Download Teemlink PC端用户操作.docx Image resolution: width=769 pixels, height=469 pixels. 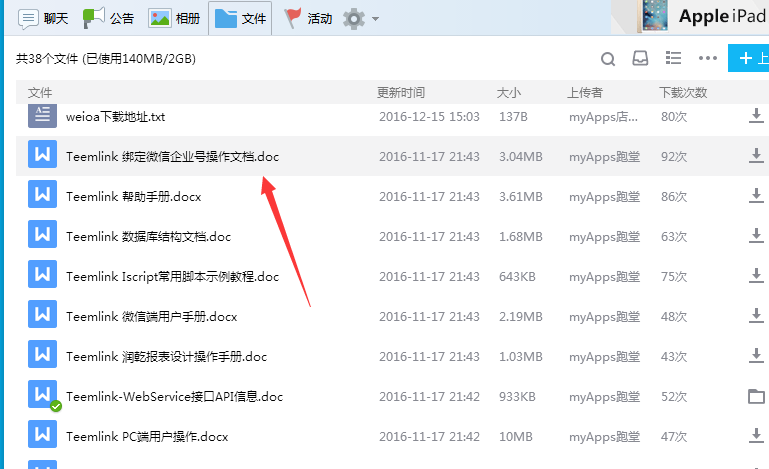pyautogui.click(x=756, y=436)
